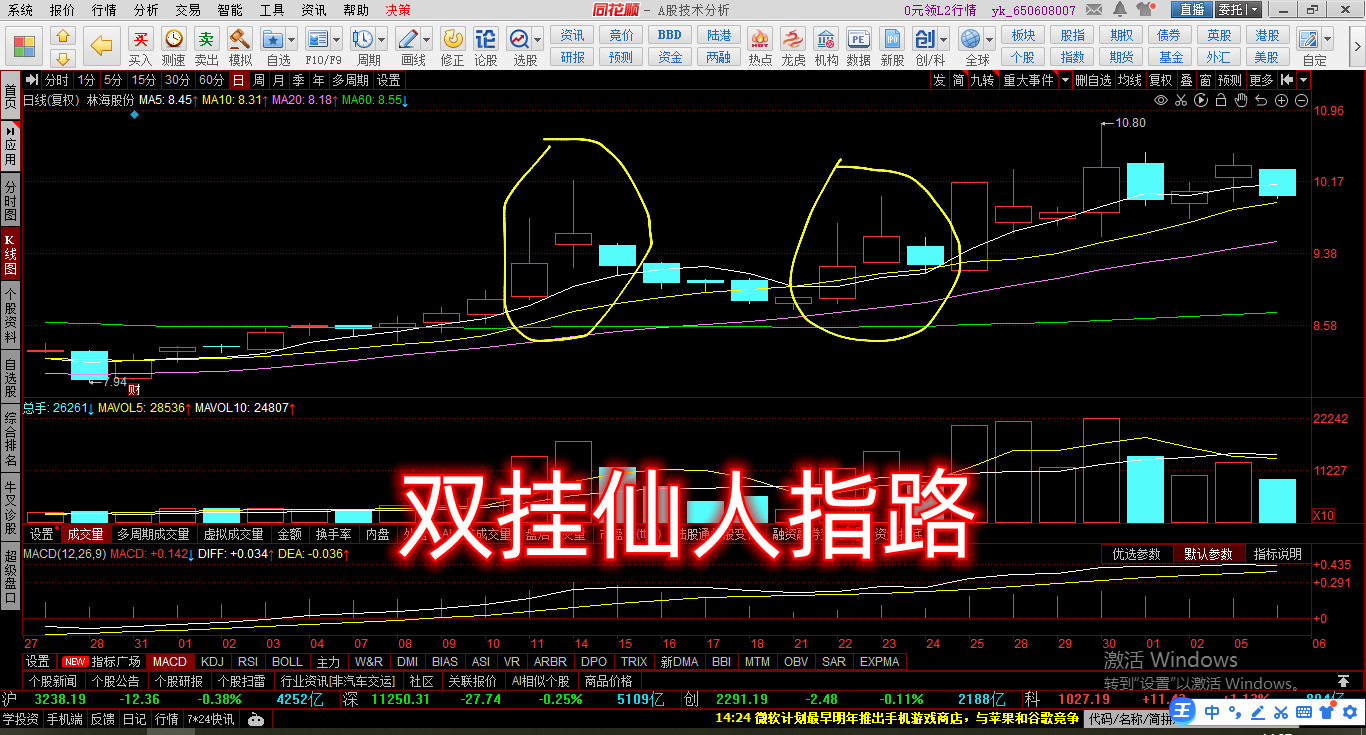Click the 指标说明 button

coord(1277,554)
